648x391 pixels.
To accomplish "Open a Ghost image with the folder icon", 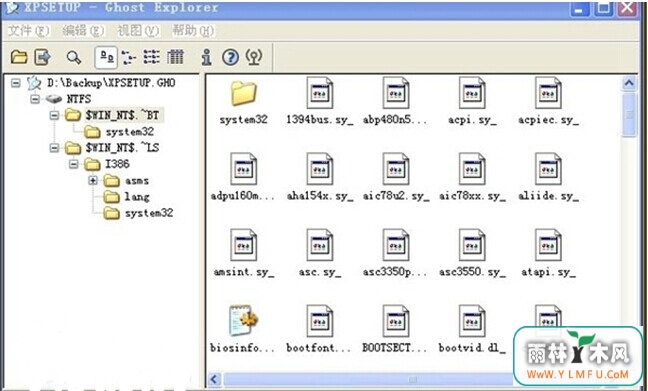I will tap(19, 57).
